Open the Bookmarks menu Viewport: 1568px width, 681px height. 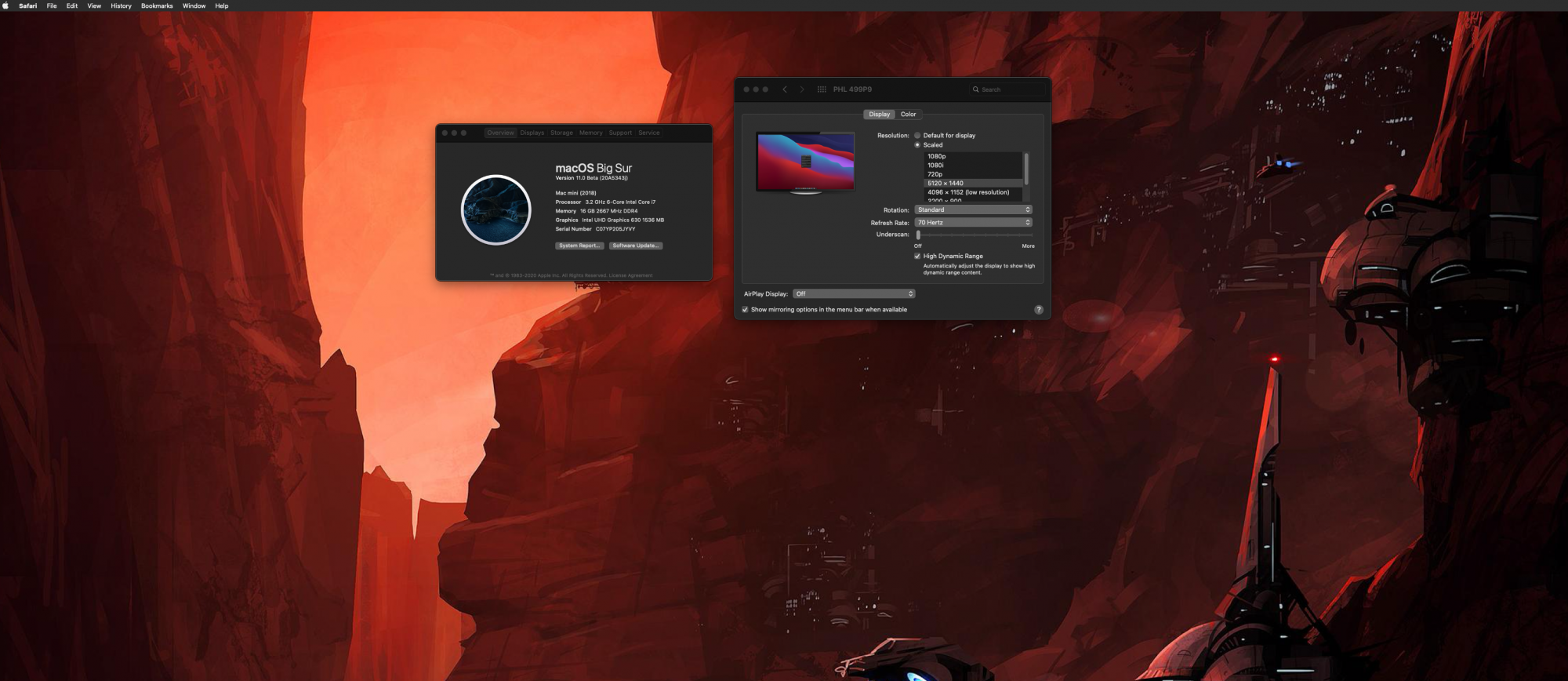157,5
